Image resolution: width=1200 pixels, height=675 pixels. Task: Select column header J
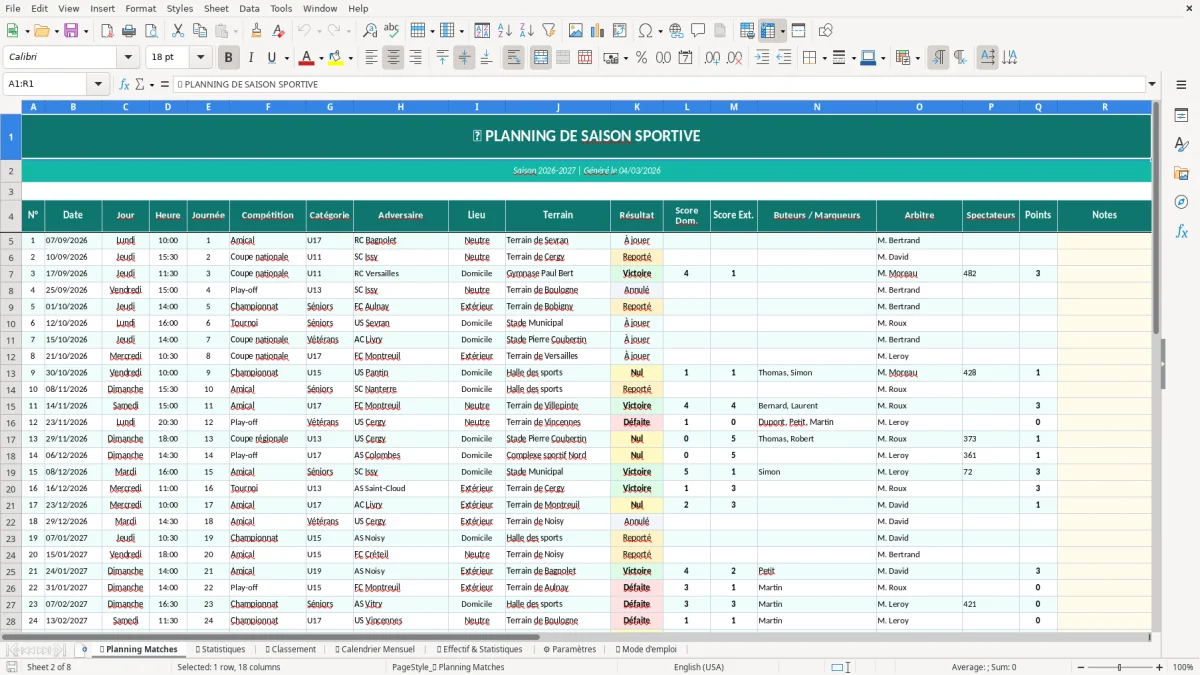click(x=558, y=106)
